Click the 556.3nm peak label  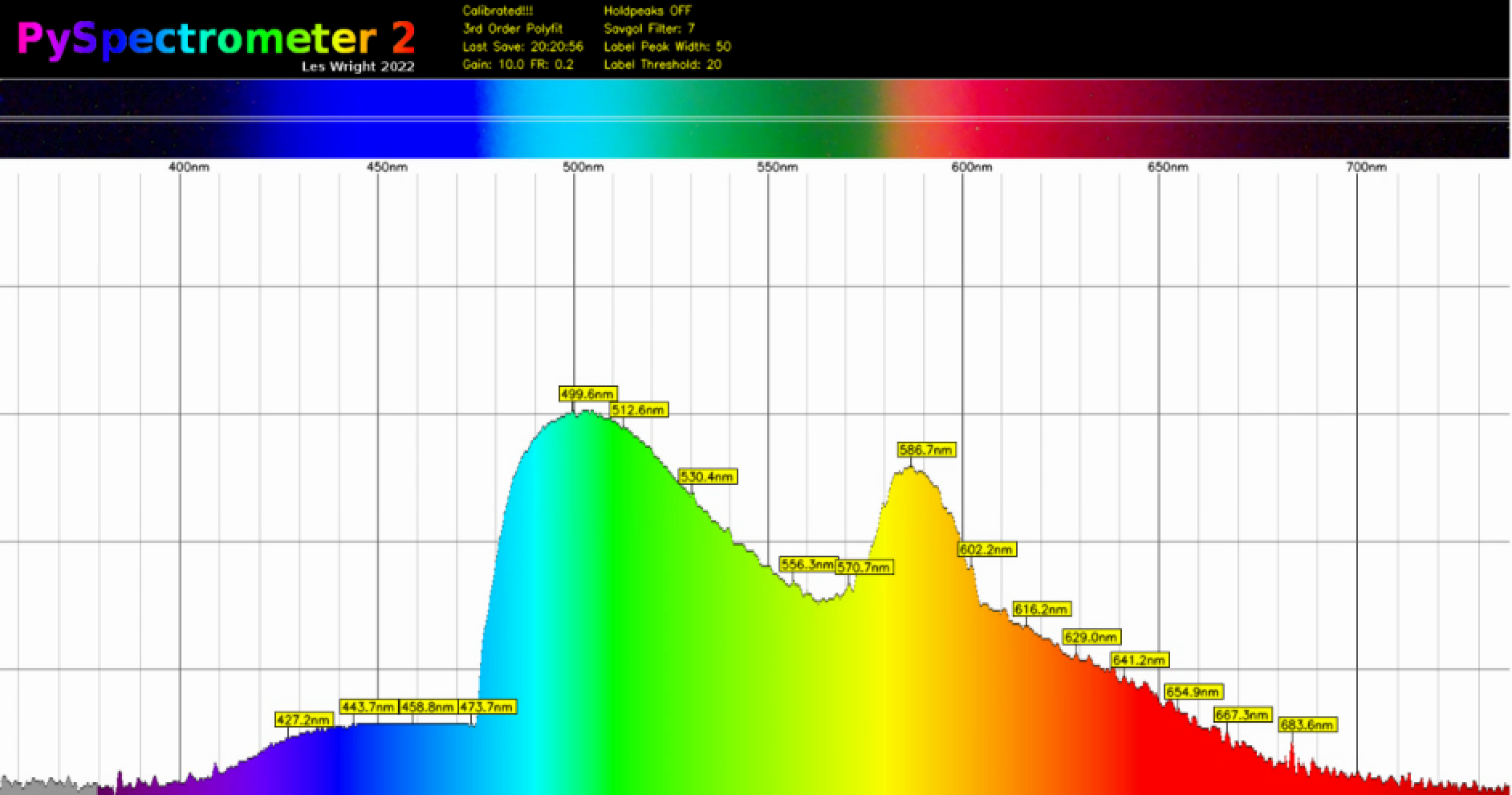click(808, 564)
